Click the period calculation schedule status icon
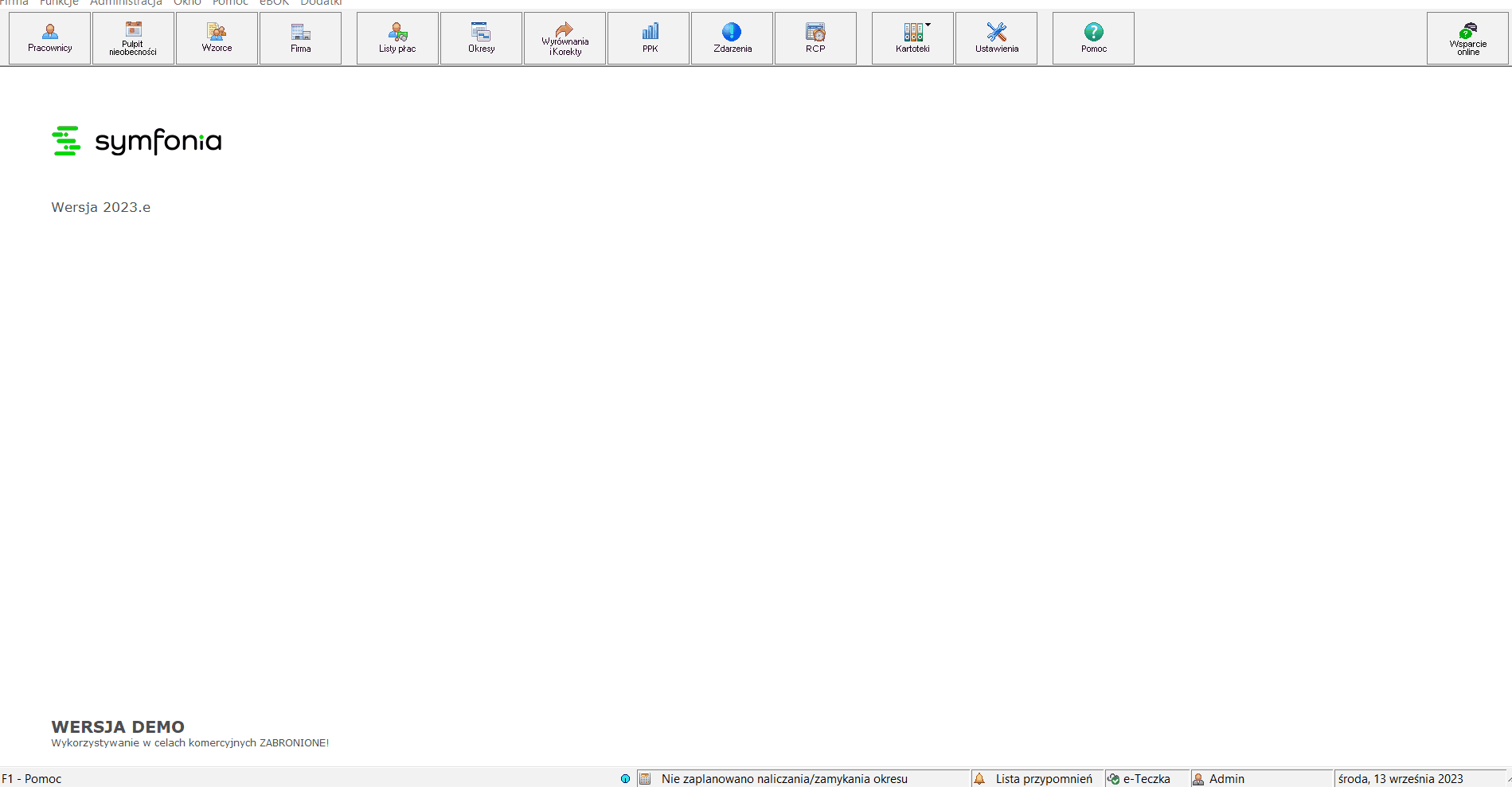The image size is (1512, 787). click(646, 778)
